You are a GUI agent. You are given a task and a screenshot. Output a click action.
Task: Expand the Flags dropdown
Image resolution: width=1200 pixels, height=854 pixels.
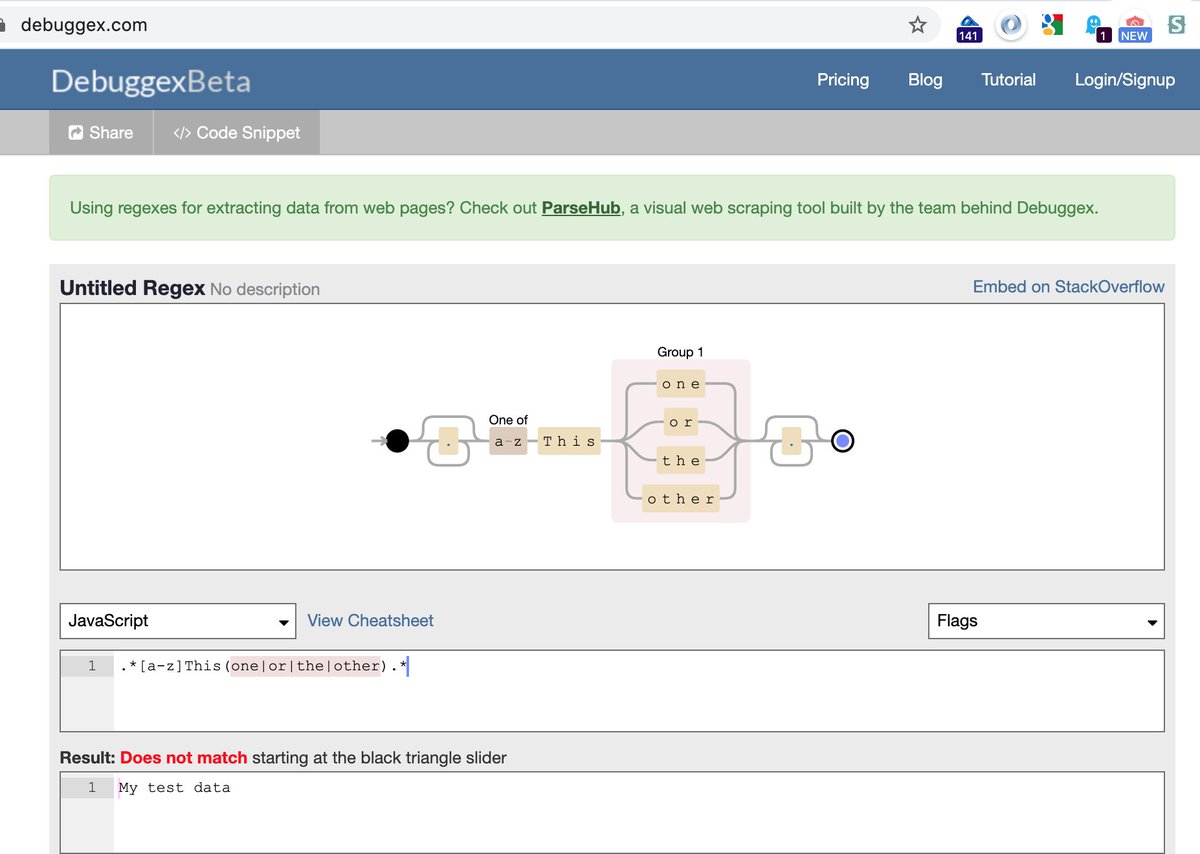(x=1046, y=621)
